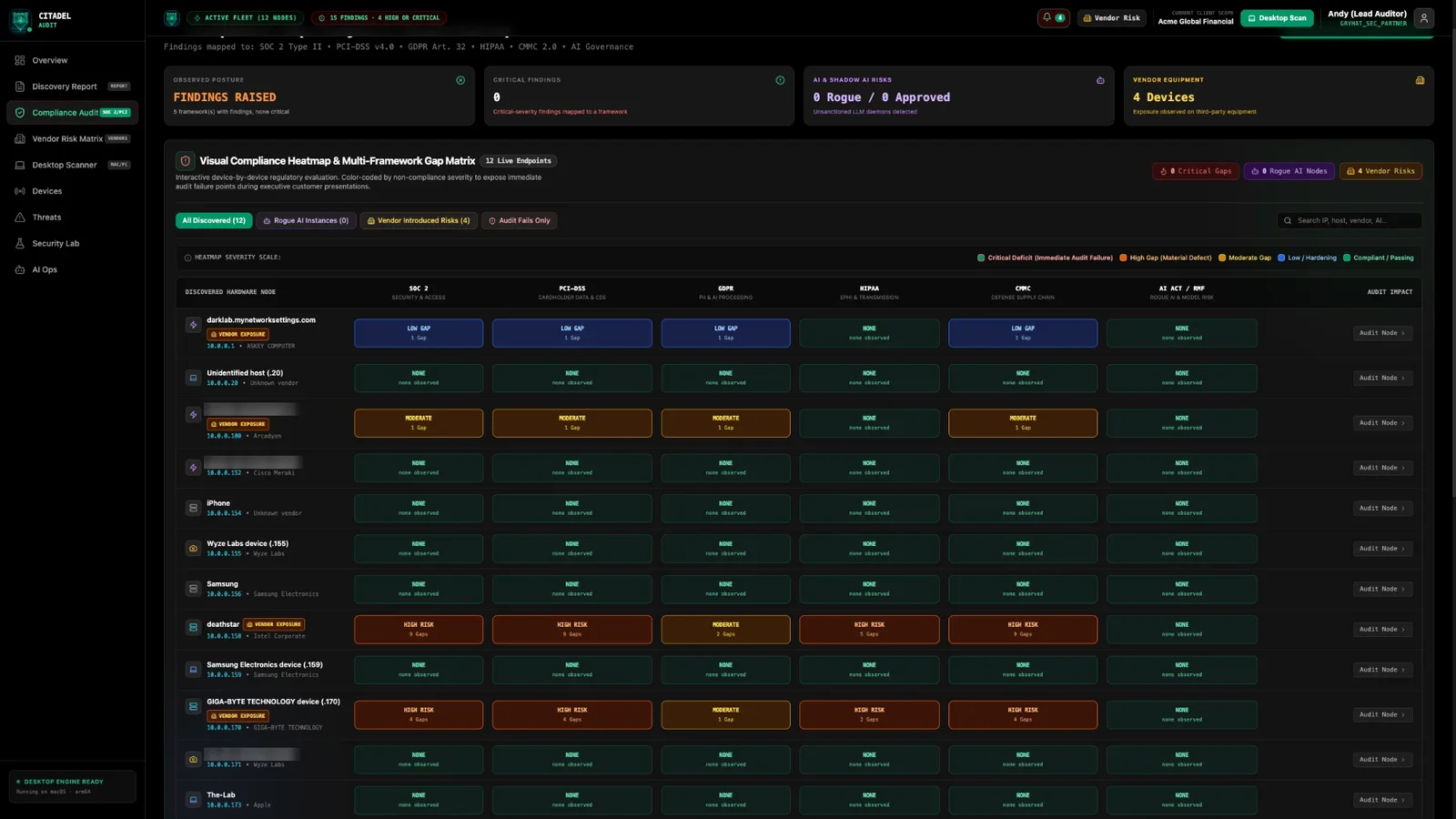Click the Desktop Engine Ready status box
Screen dimensions: 1456x819
coord(73,786)
